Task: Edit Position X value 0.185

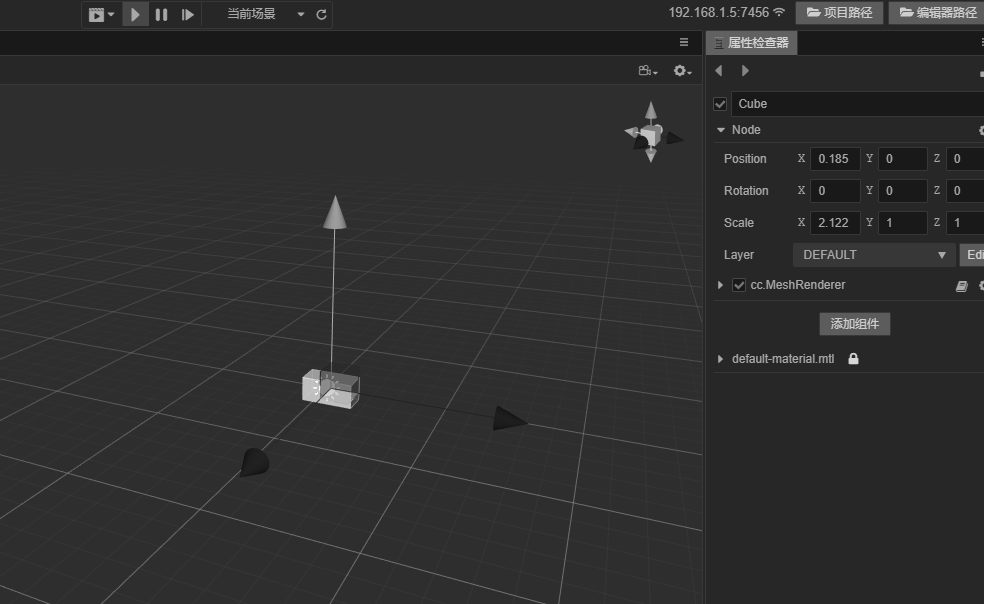Action: point(835,159)
